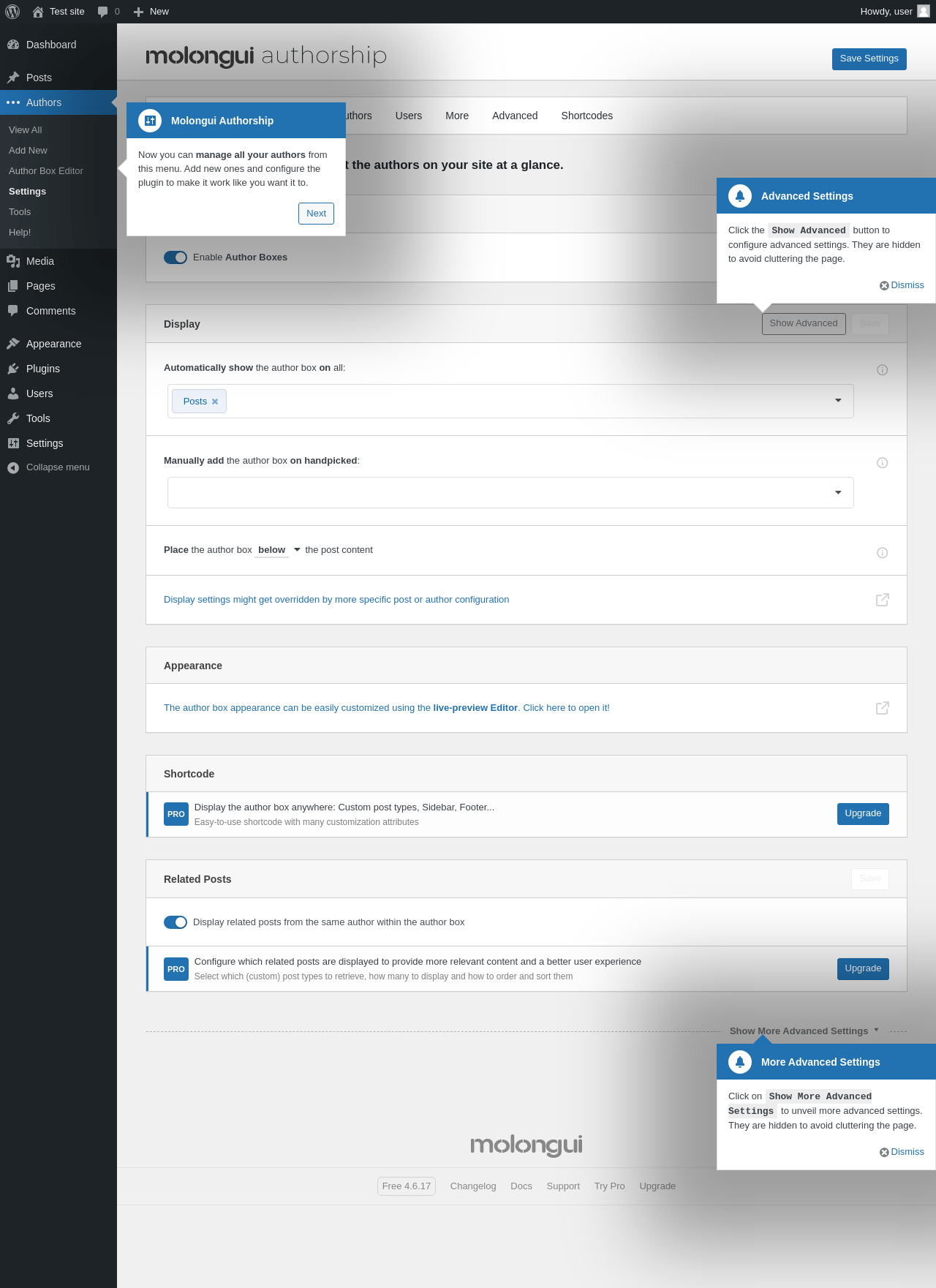
Task: Dismiss the More Advanced Settings tooltip
Action: (902, 1152)
